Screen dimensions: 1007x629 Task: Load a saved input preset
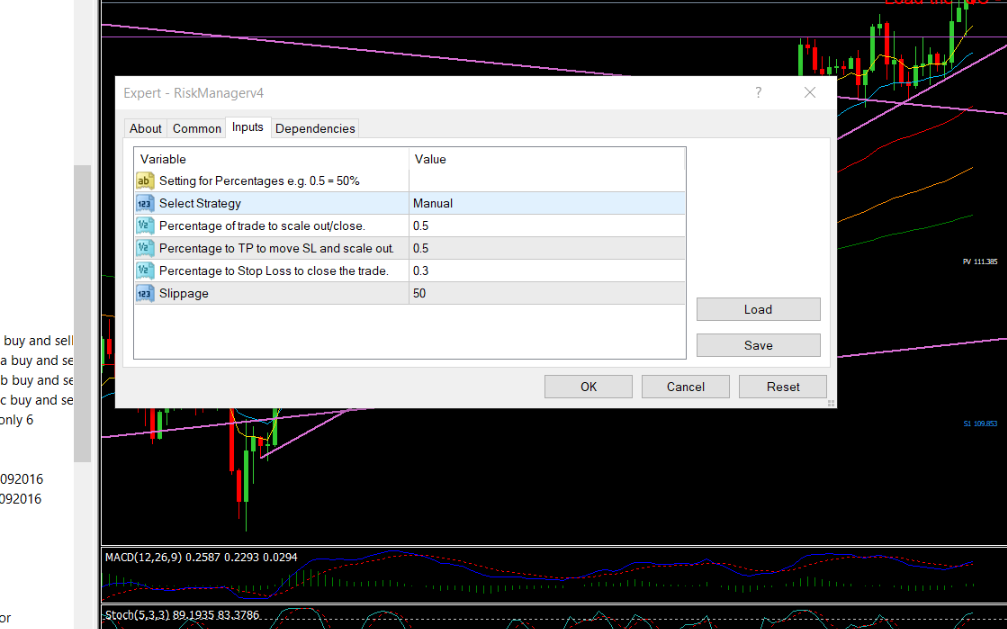758,310
